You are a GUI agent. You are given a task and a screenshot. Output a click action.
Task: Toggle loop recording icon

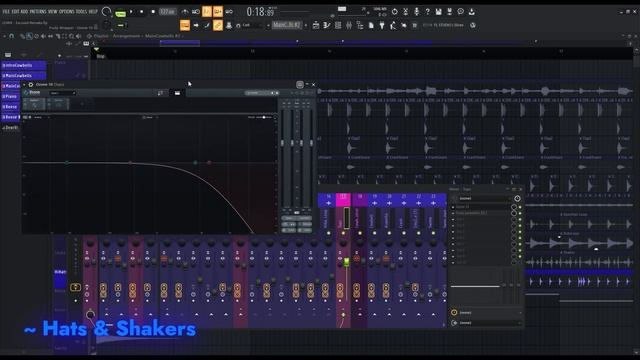point(229,12)
